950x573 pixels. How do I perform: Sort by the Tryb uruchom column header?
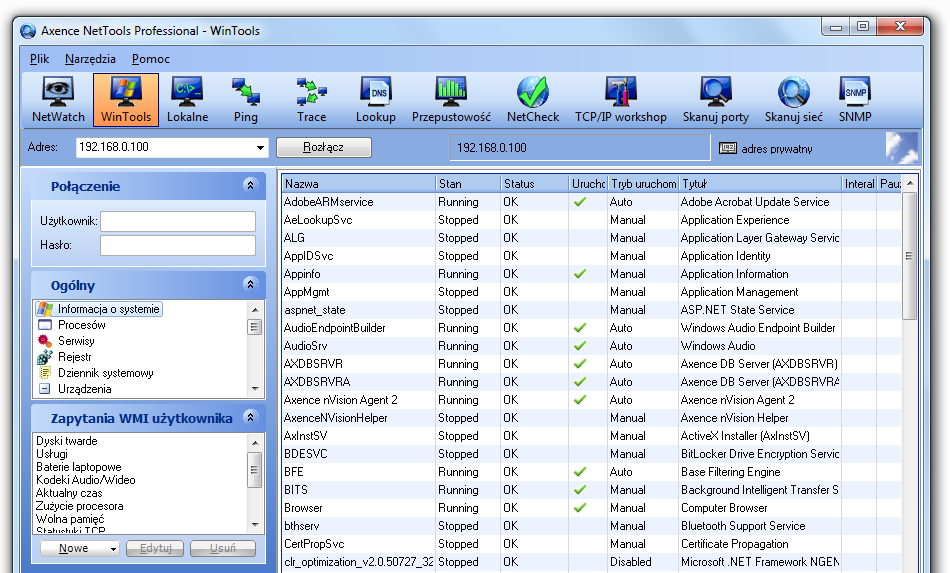643,184
